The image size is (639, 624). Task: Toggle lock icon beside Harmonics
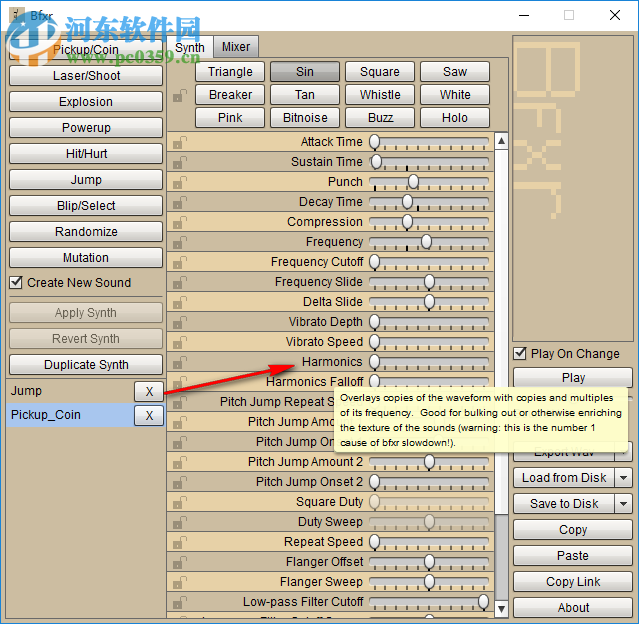(179, 362)
